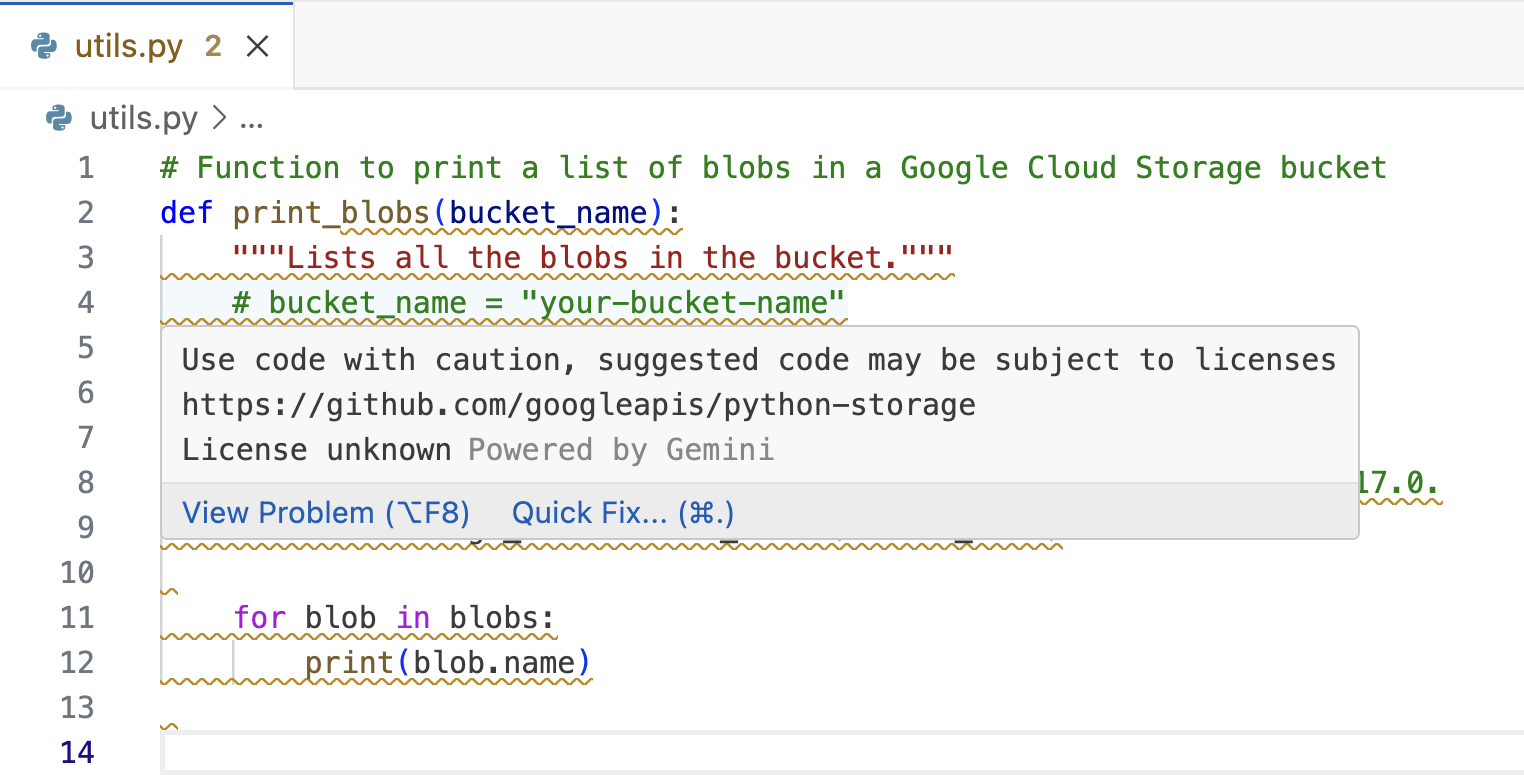Screen dimensions: 1524x782
Task: Open the googleapis python-storage GitHub URL
Action: [578, 405]
